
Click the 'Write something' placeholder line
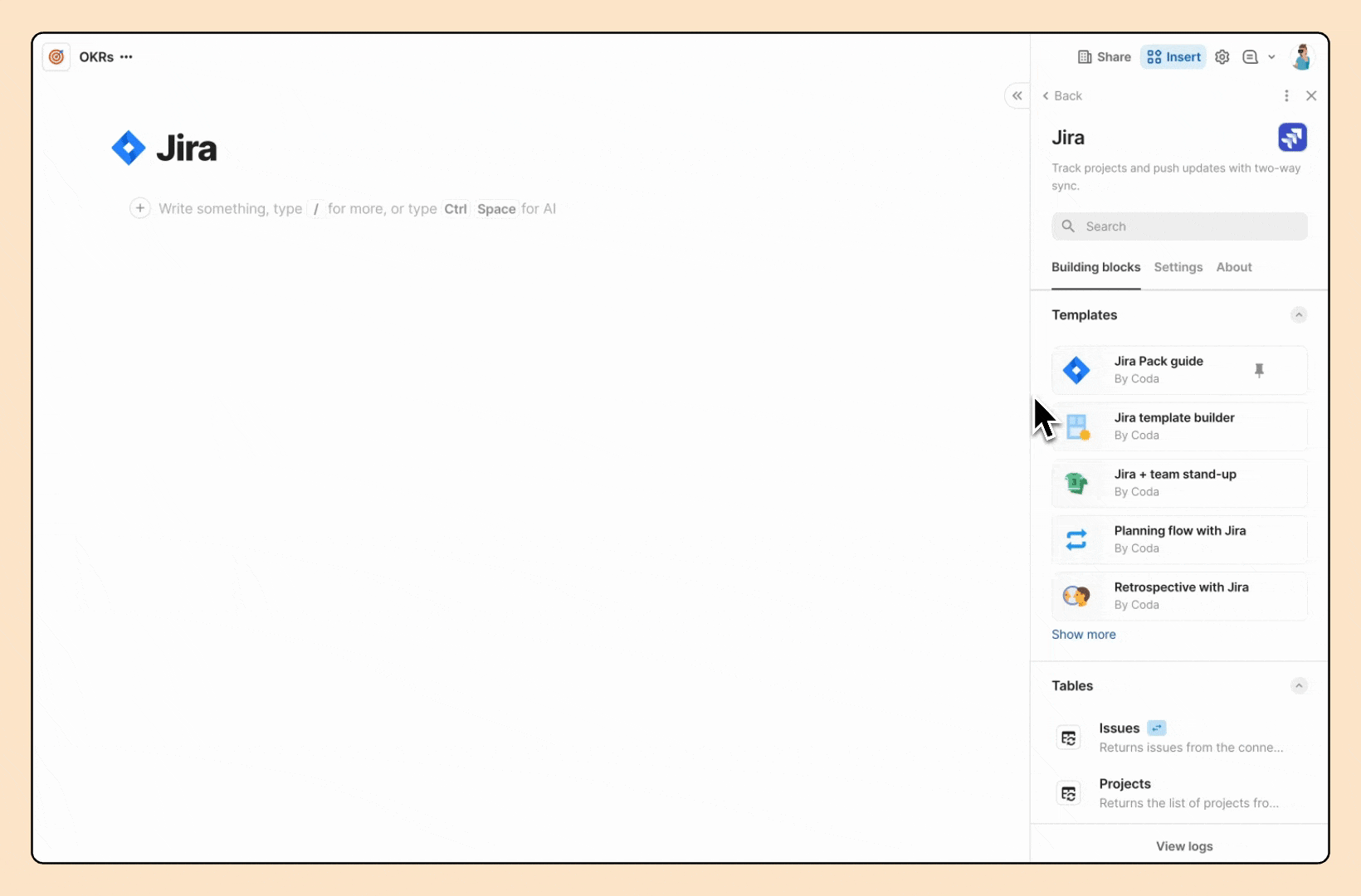coord(357,209)
